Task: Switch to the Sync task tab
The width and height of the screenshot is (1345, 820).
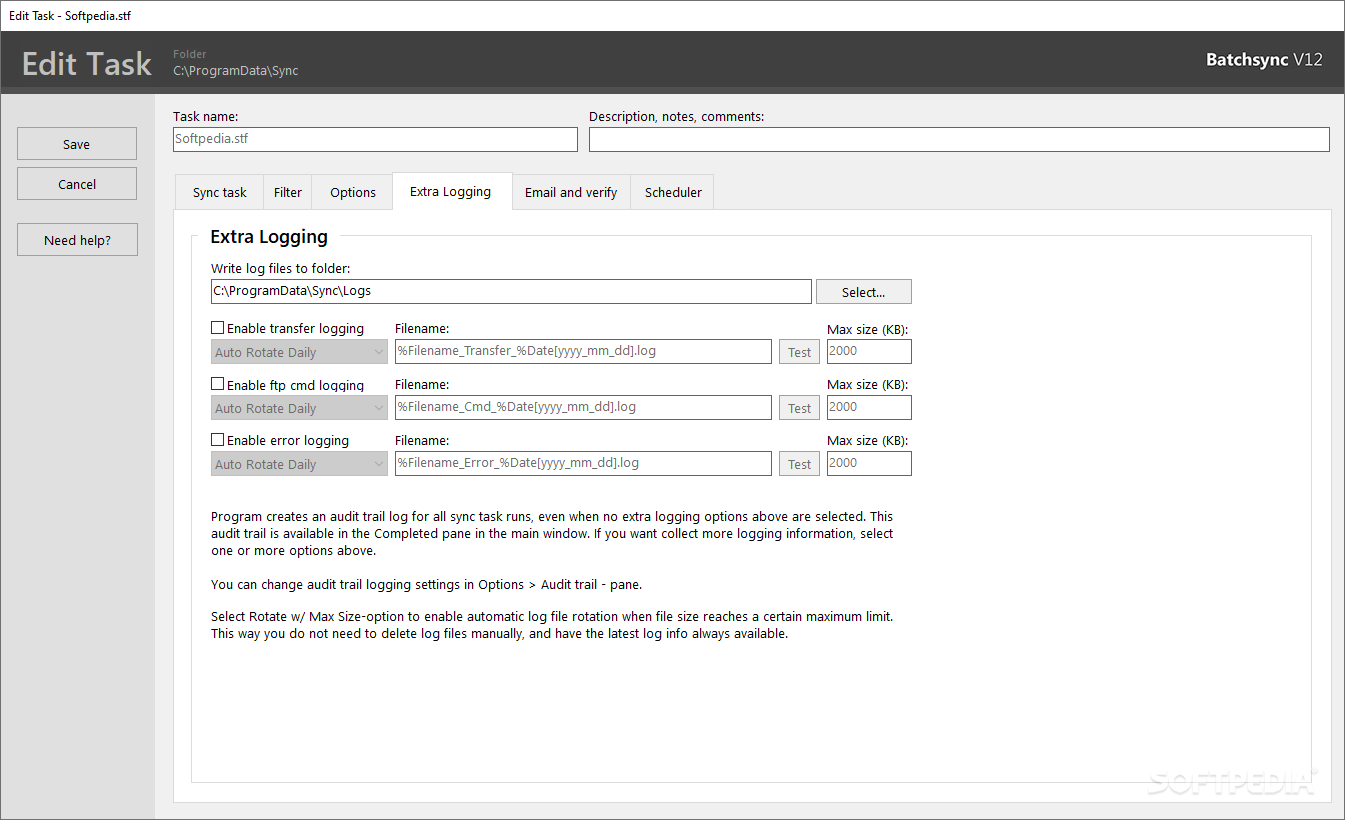Action: click(x=219, y=192)
